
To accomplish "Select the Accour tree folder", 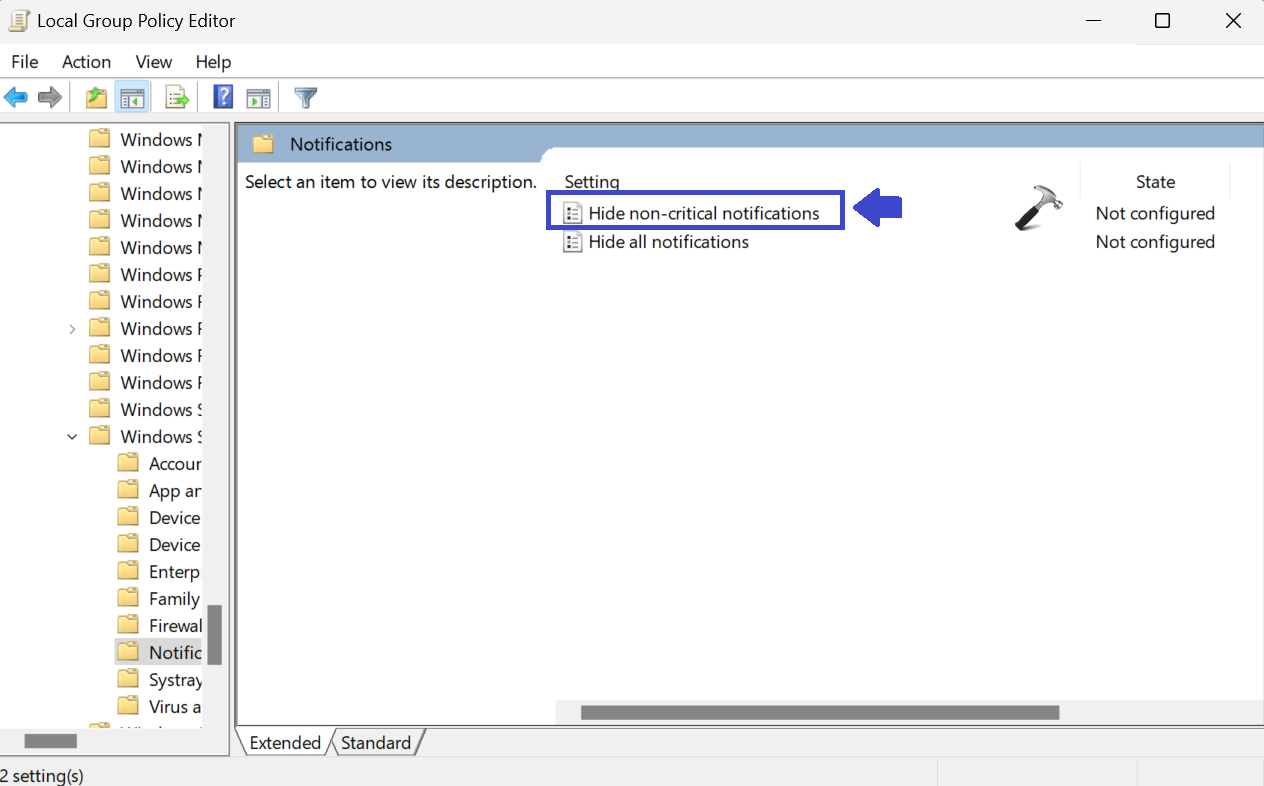I will coord(175,464).
